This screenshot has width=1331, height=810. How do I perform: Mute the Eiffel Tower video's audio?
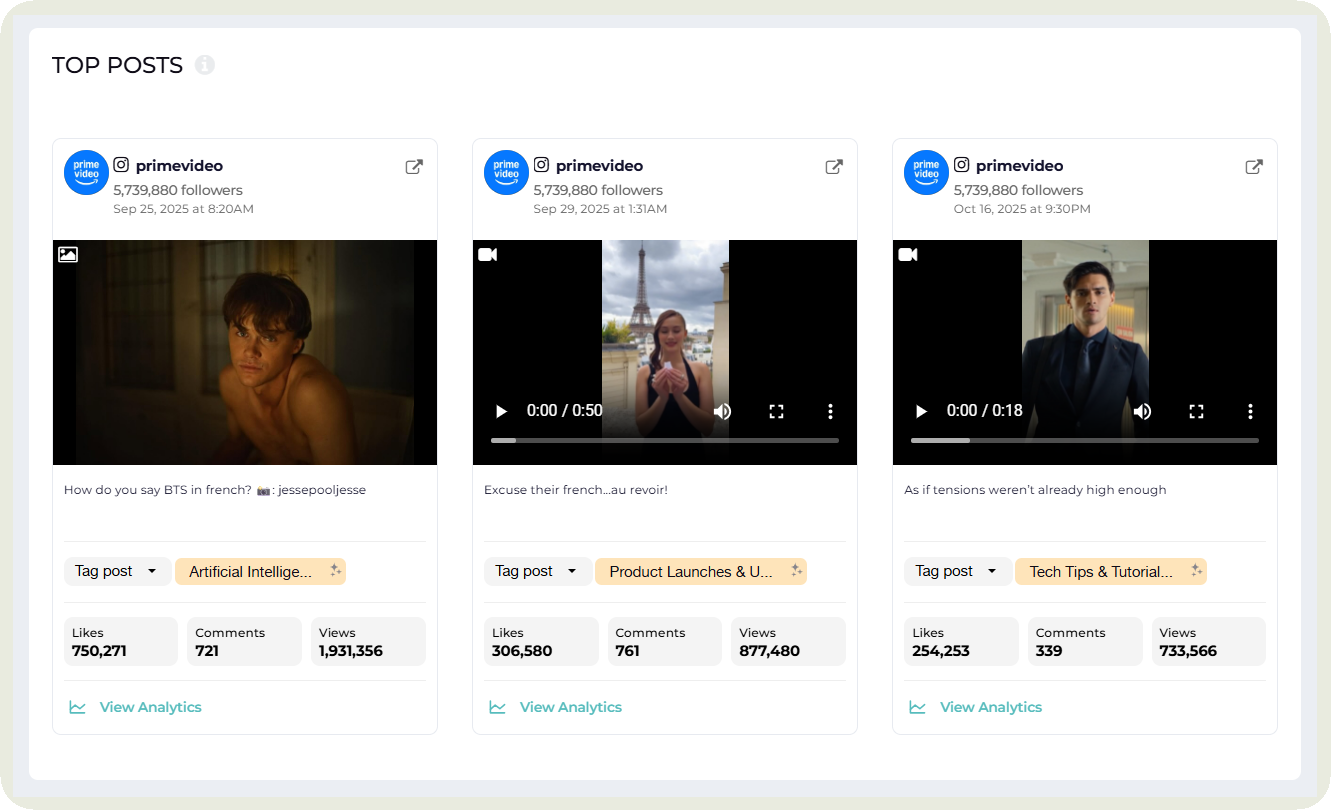pyautogui.click(x=722, y=411)
